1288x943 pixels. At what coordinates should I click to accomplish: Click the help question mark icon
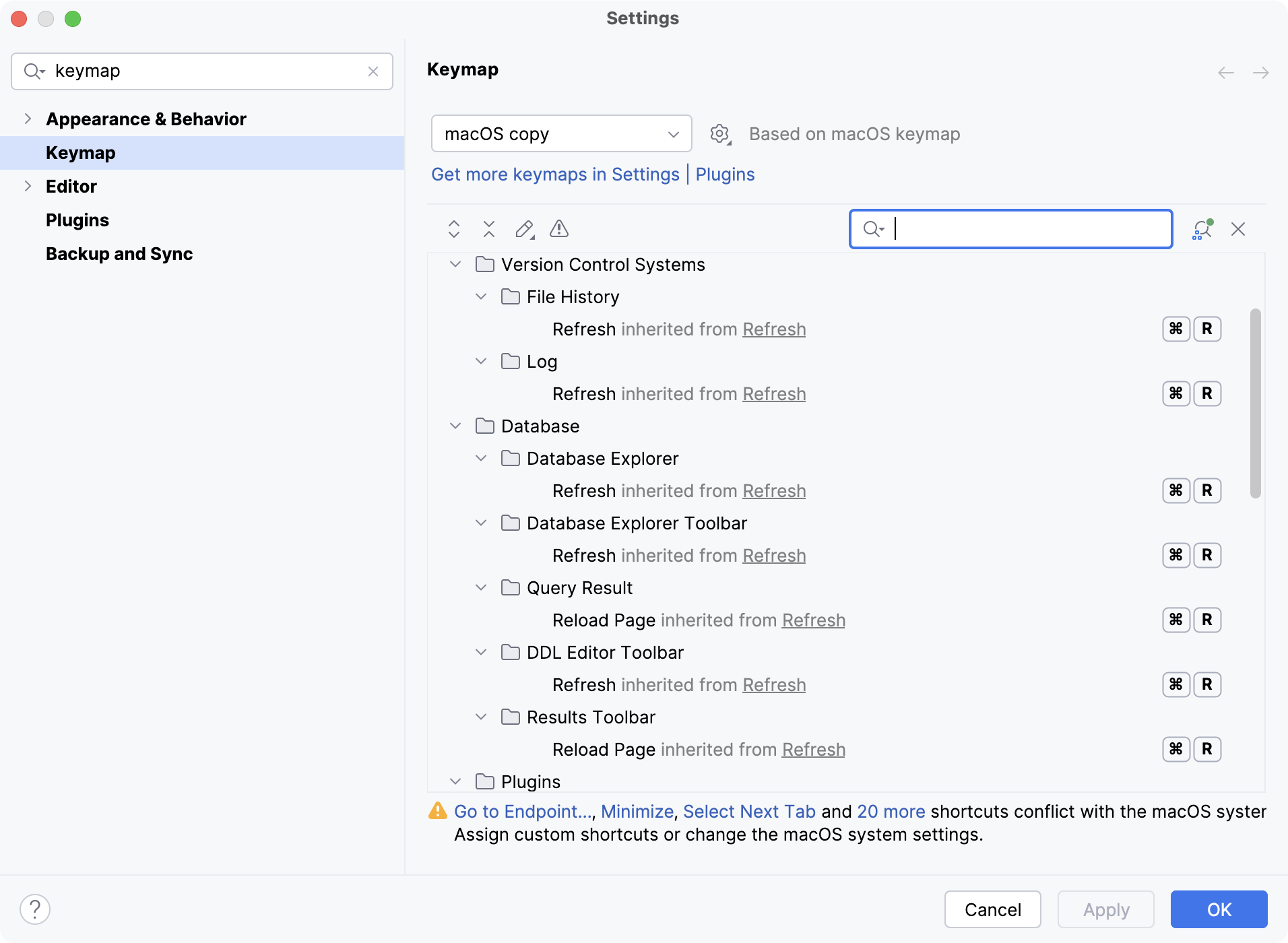coord(36,909)
